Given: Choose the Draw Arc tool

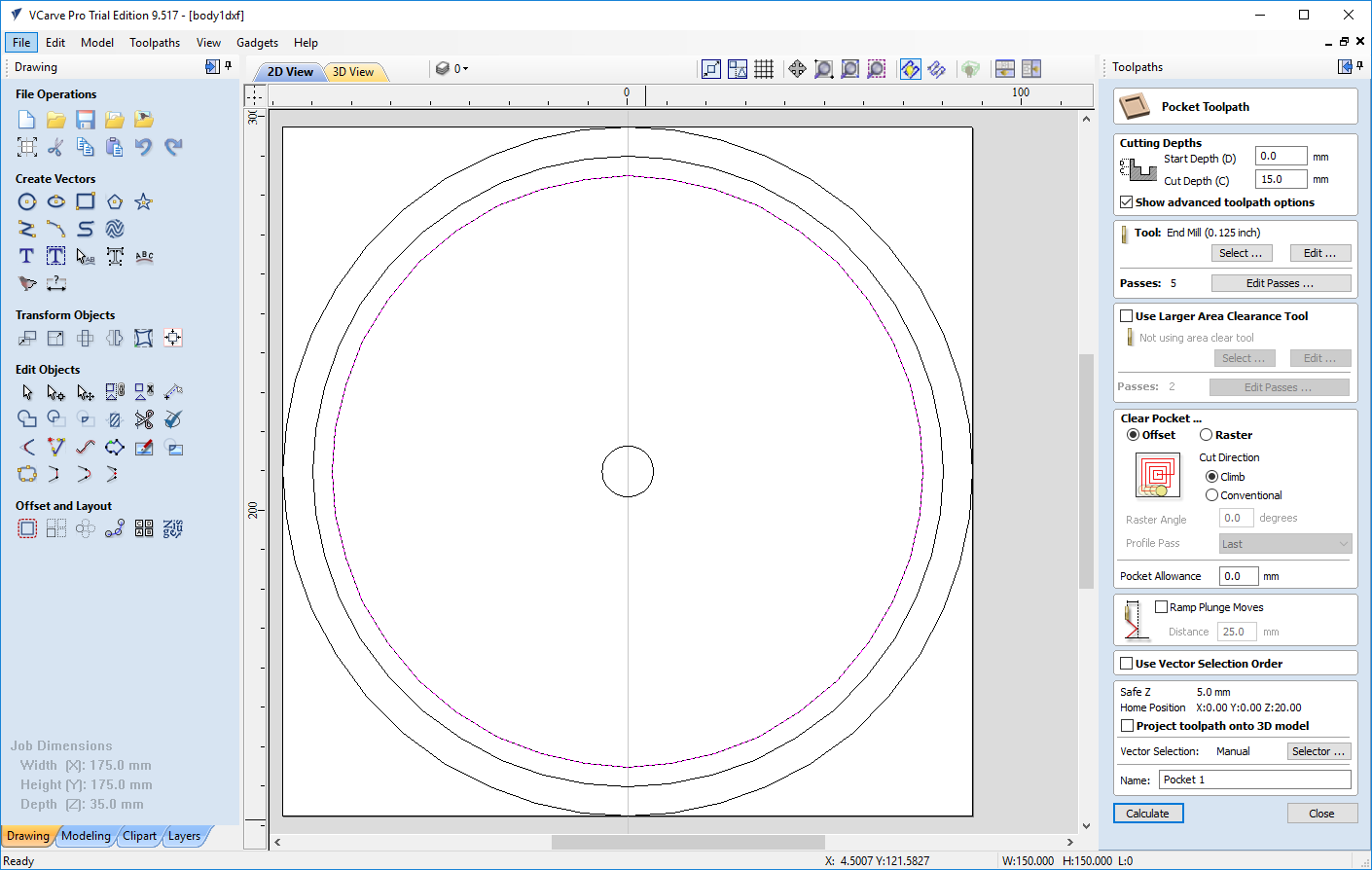Looking at the screenshot, I should (56, 229).
